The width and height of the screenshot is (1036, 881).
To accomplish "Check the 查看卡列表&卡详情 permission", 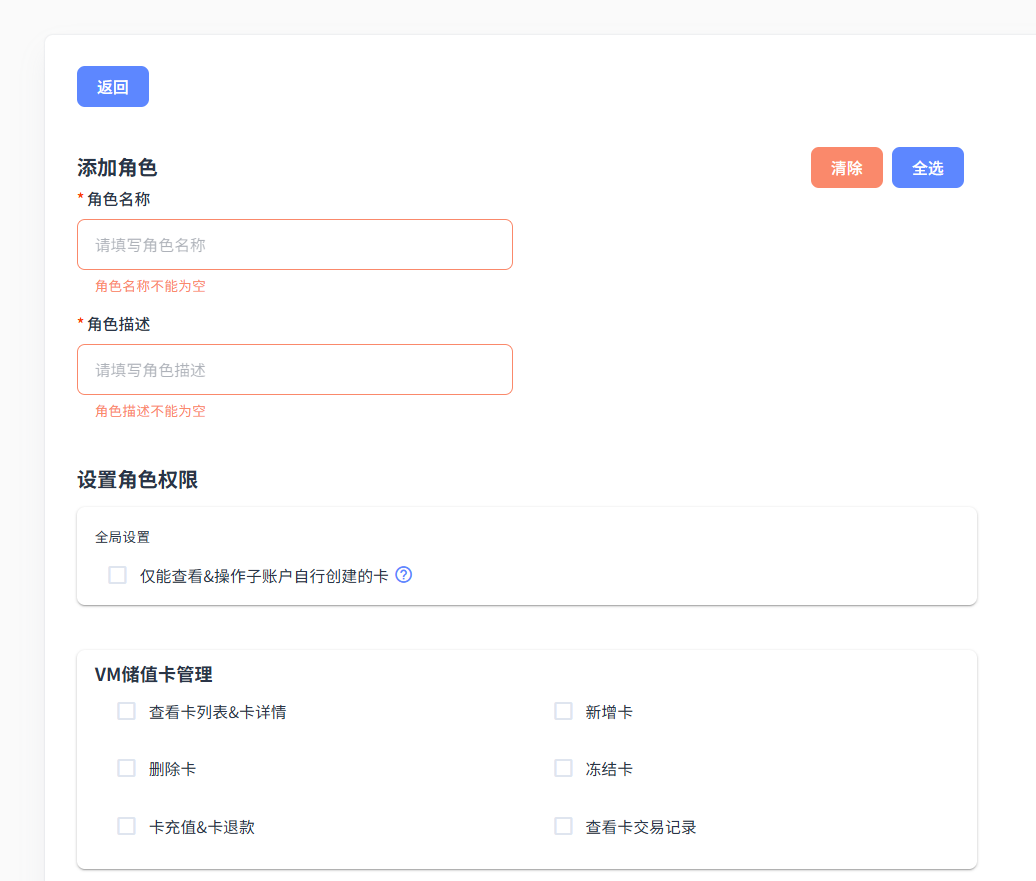I will click(126, 711).
